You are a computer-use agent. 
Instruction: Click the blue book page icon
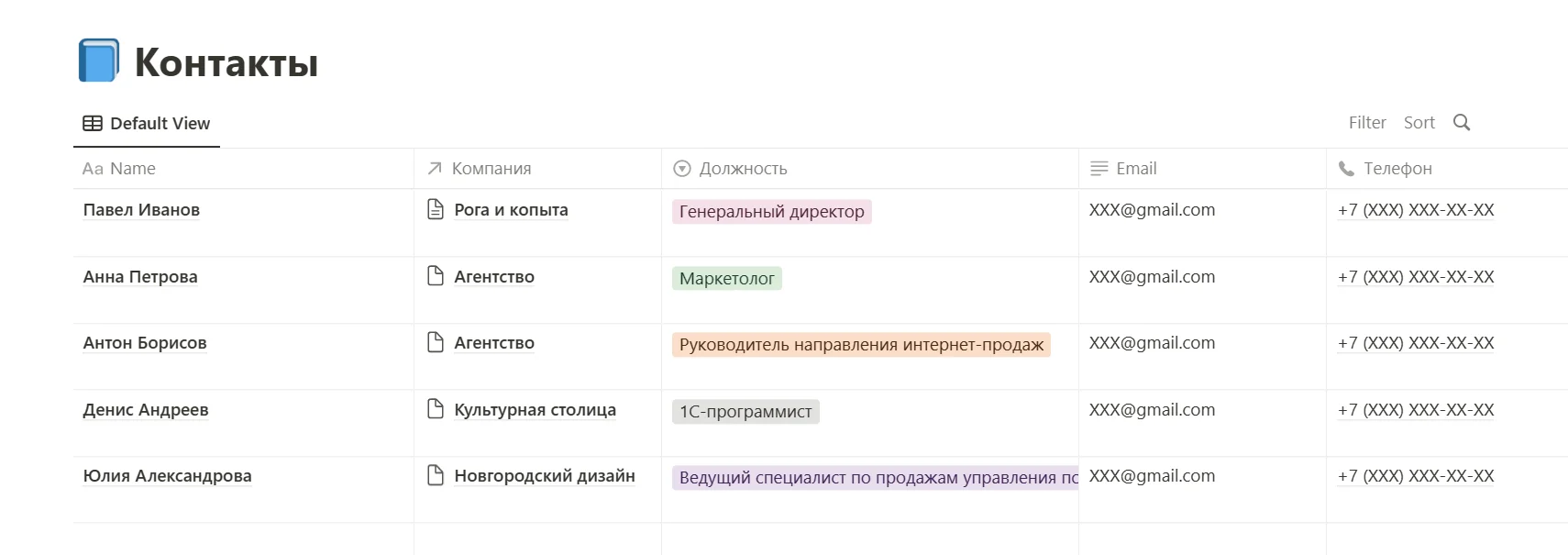click(99, 61)
